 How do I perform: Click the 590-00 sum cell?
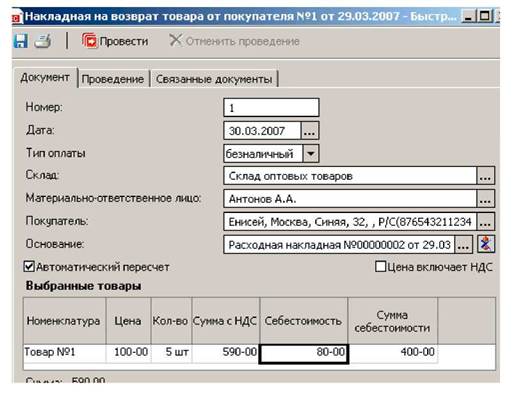click(x=226, y=353)
